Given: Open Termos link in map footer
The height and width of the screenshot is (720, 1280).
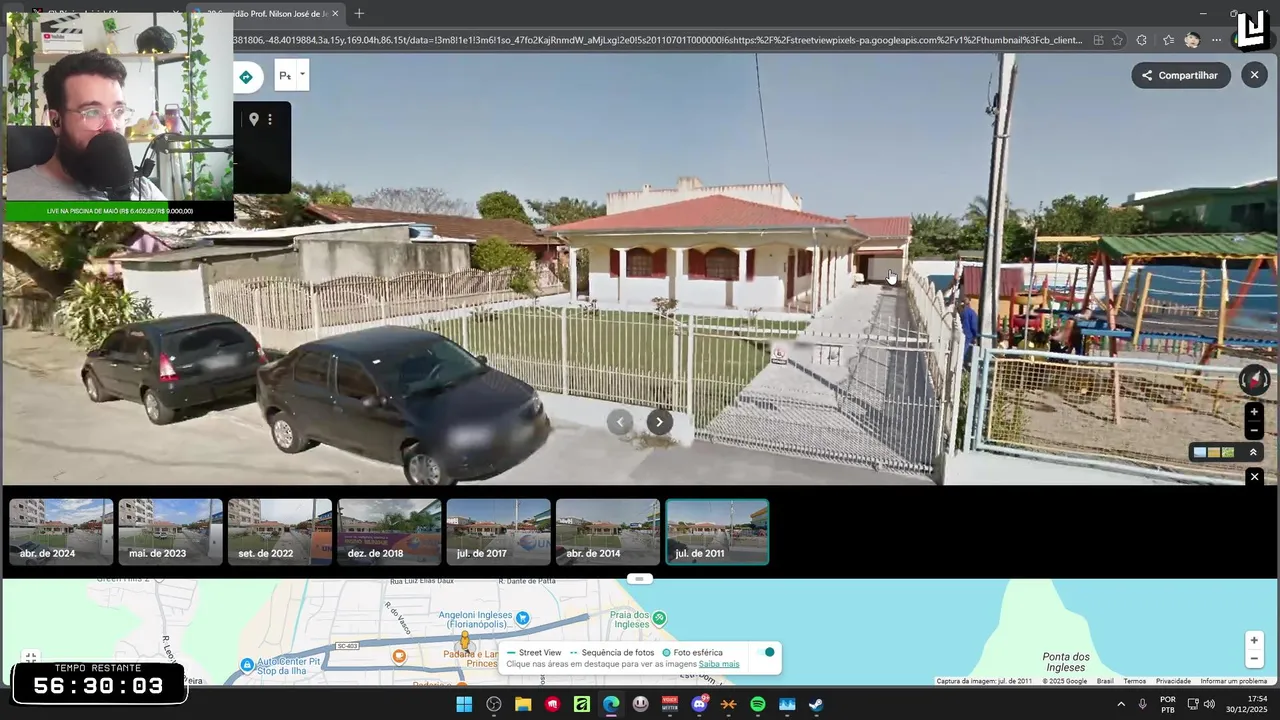Looking at the screenshot, I should 1134,681.
